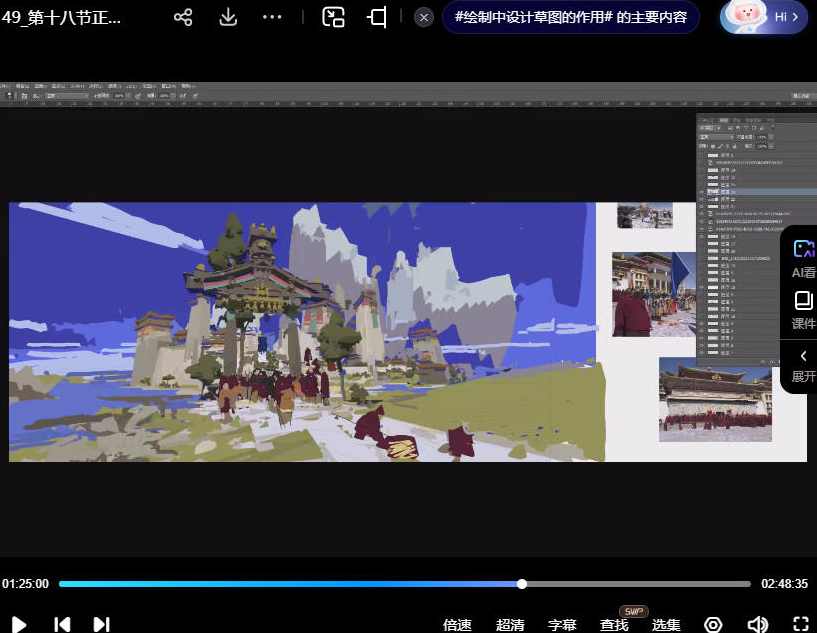Skip to the next video

coord(101,624)
